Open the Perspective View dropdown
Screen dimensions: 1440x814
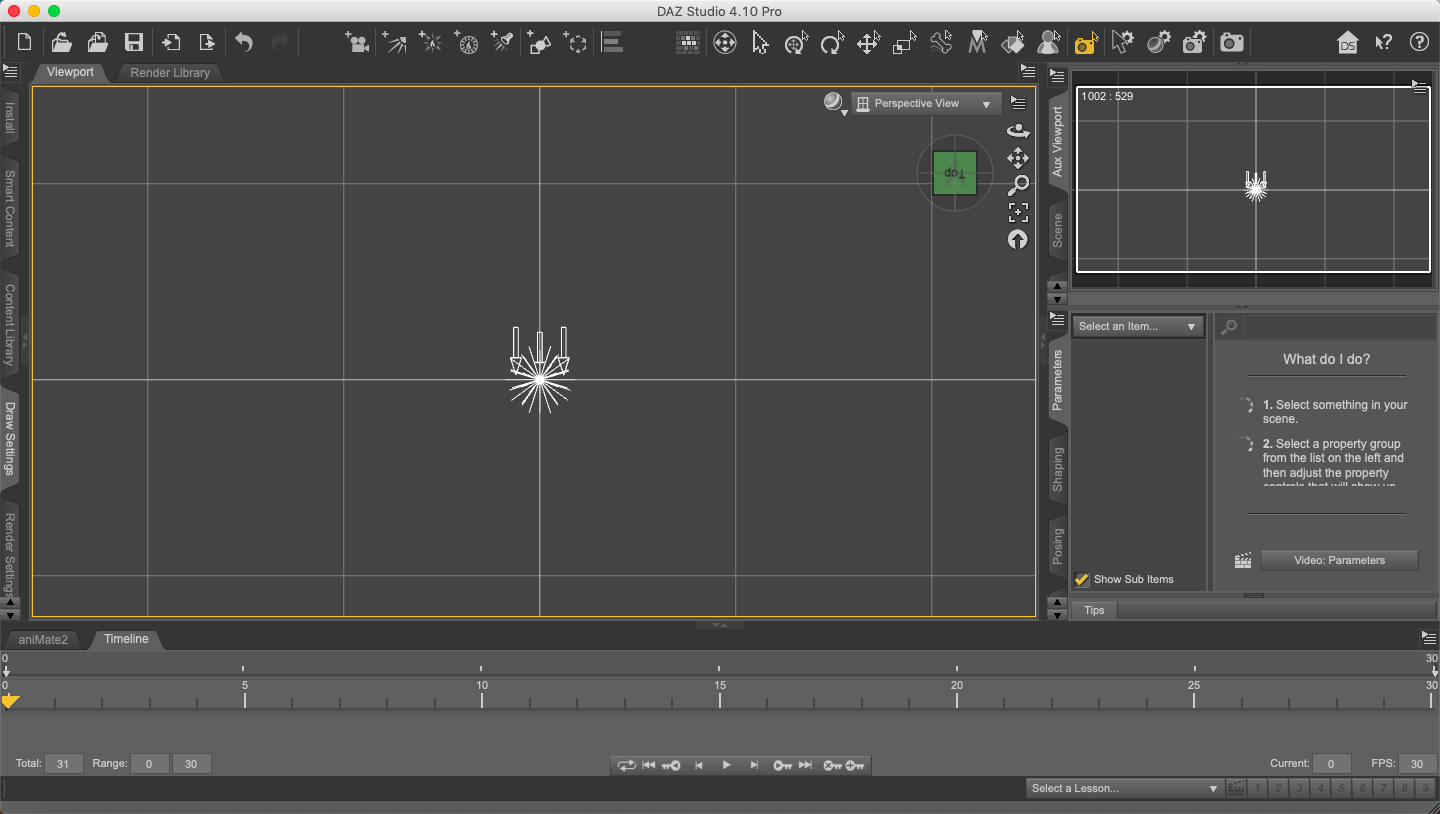pos(926,103)
